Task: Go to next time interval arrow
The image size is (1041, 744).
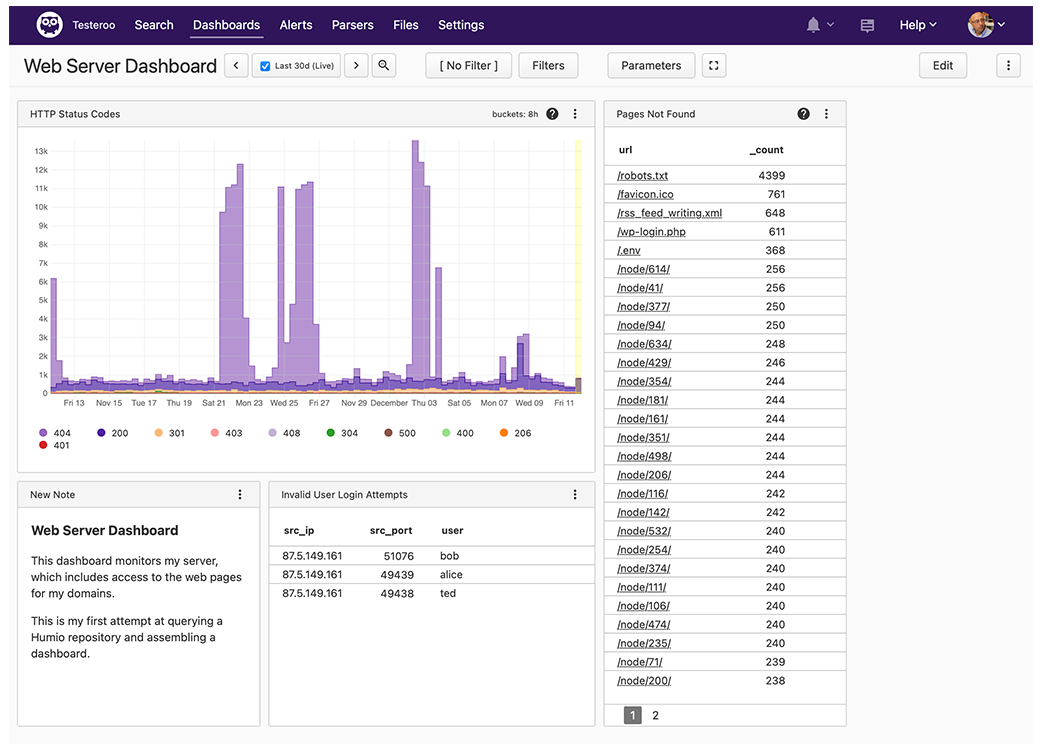Action: click(357, 66)
